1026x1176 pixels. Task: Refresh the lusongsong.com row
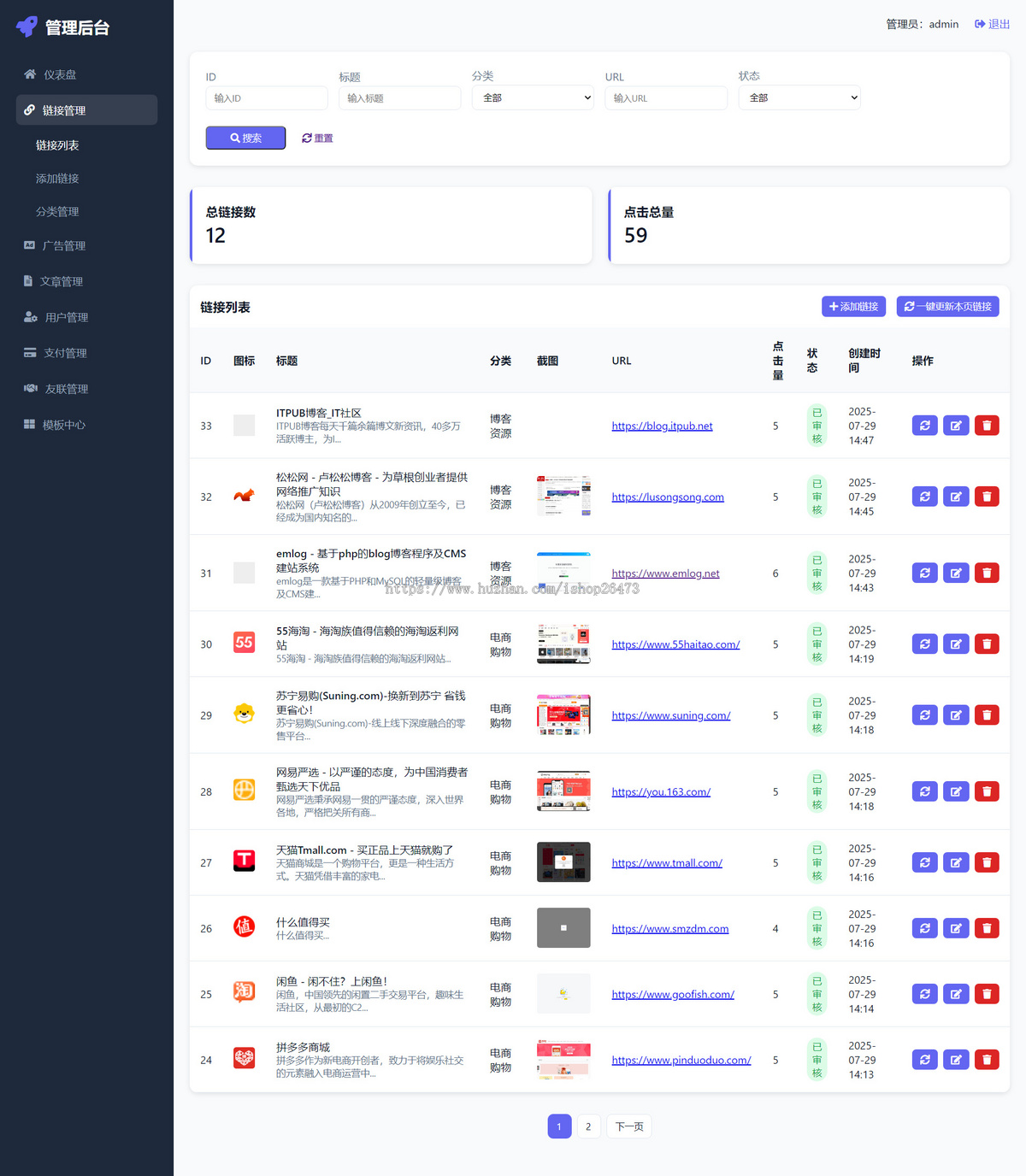925,497
